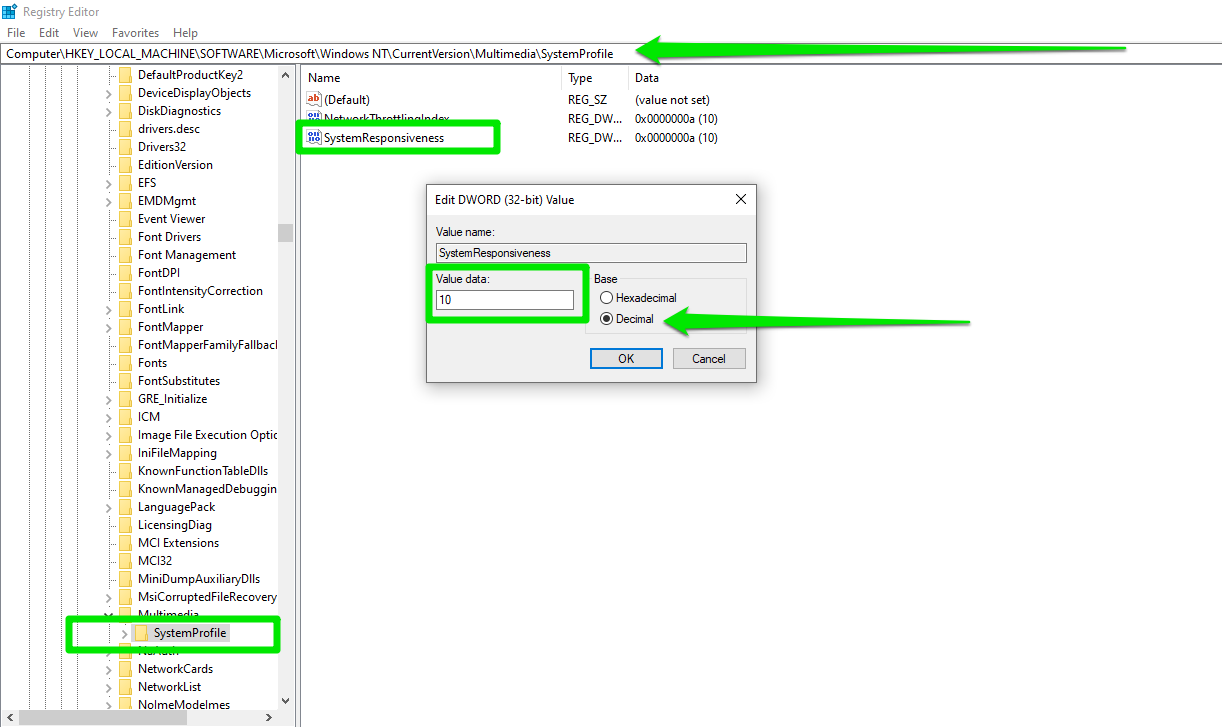Select the LanguagePack registry key
The width and height of the screenshot is (1222, 727).
(x=176, y=507)
